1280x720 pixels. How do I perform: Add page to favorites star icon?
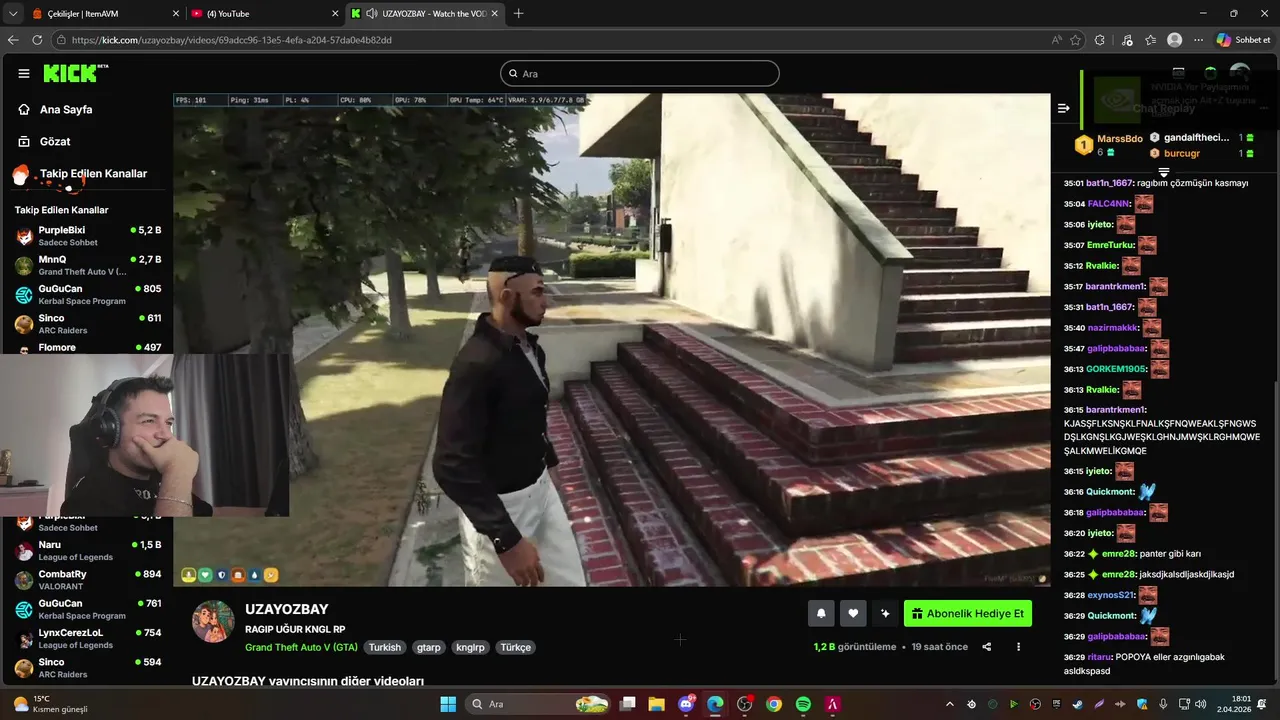[x=1076, y=40]
